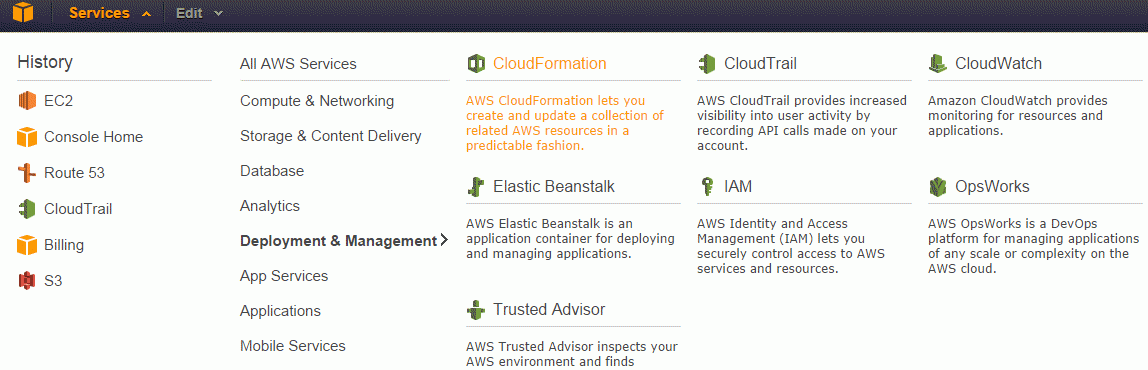1148x370 pixels.
Task: Expand Deployment & Management category chevron
Action: [x=444, y=240]
